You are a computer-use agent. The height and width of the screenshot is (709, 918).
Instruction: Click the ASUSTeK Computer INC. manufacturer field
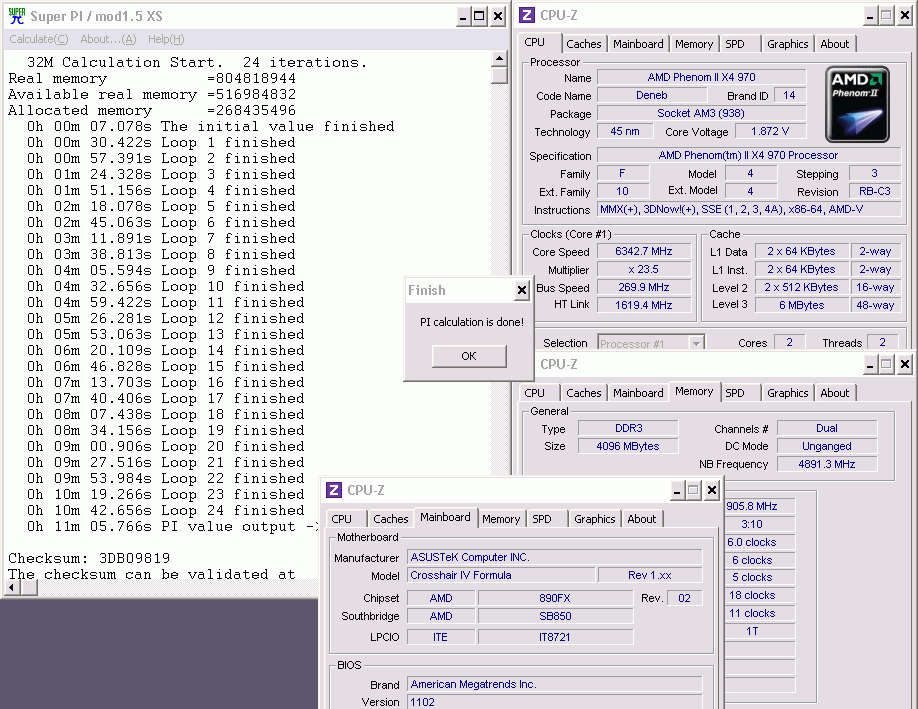(554, 557)
